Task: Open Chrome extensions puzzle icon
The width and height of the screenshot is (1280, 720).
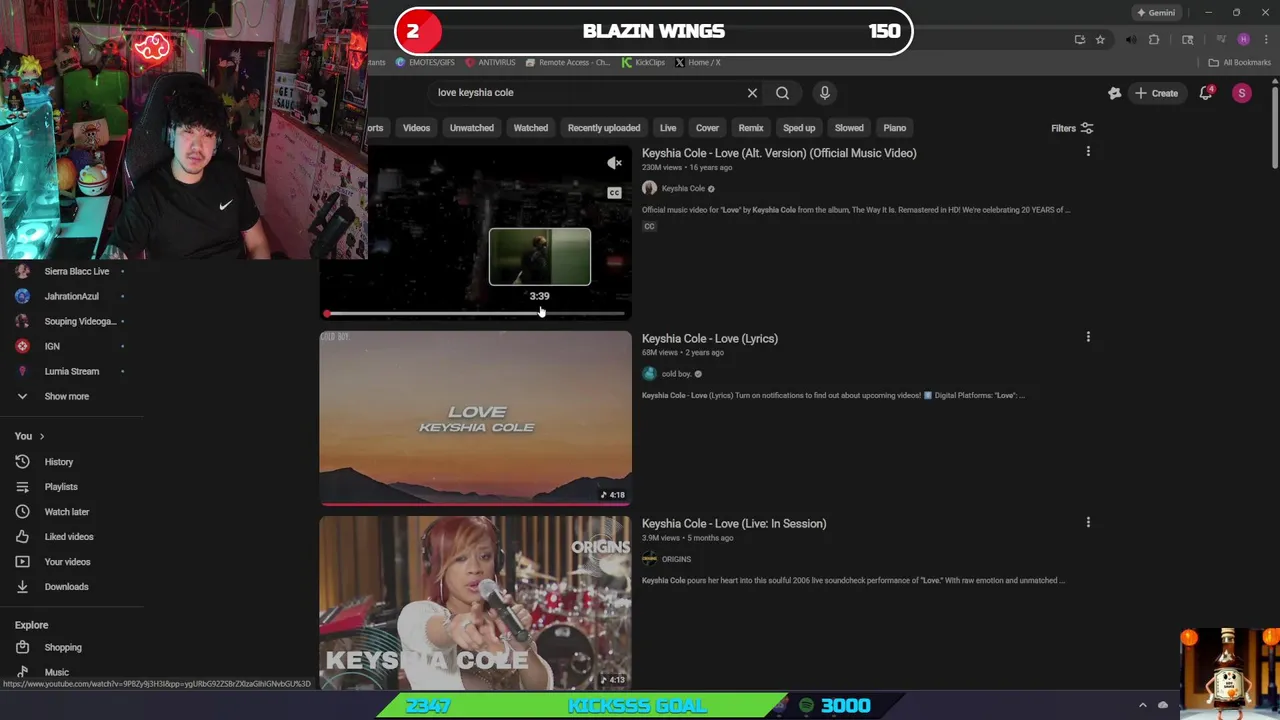Action: click(1153, 40)
